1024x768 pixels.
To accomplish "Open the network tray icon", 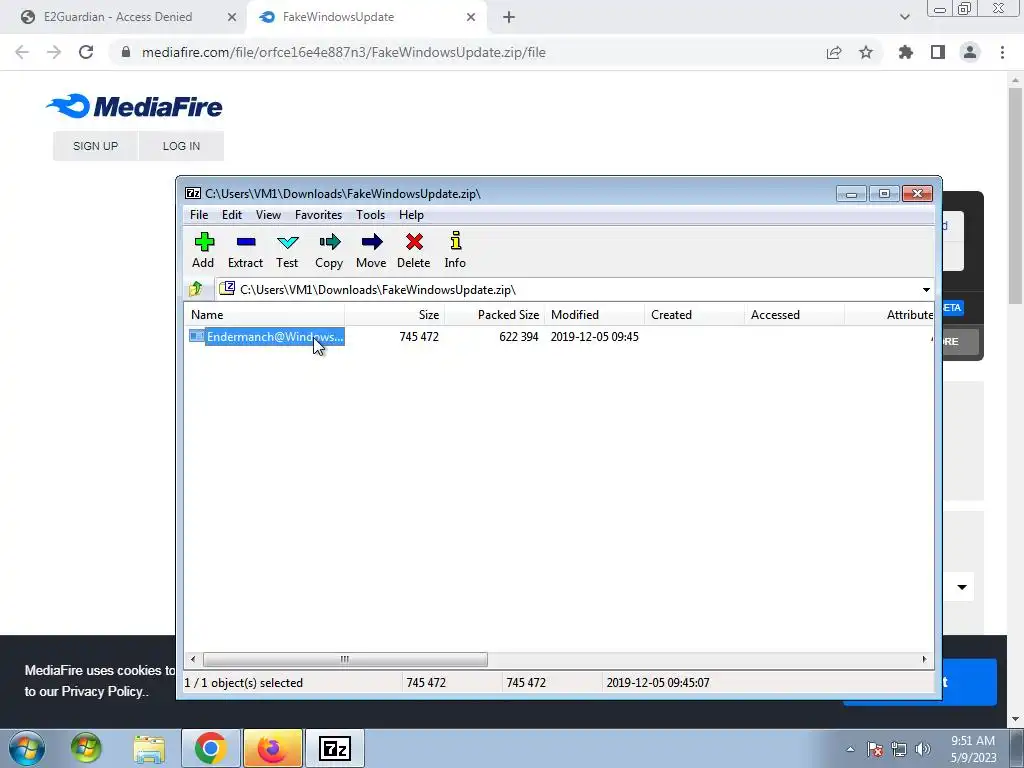I will (899, 749).
